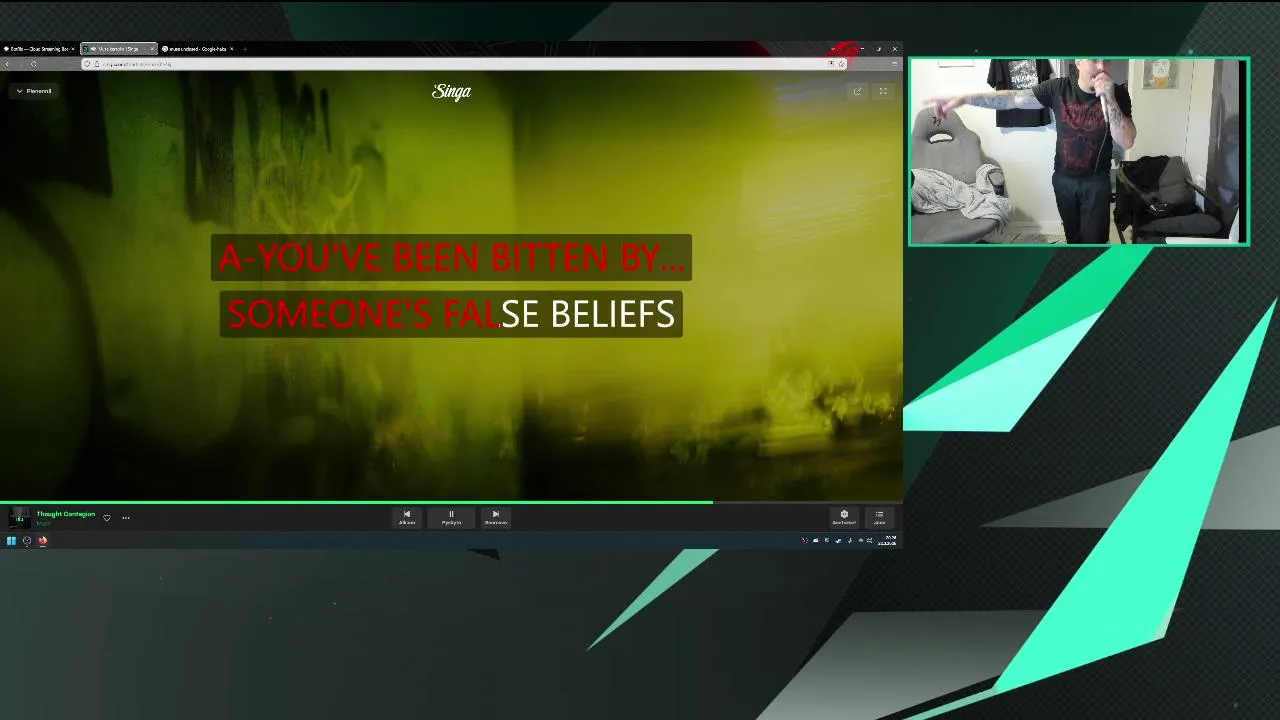Screen dimensions: 1280x720
Task: Switch to the Google search browser tab
Action: pyautogui.click(x=198, y=48)
